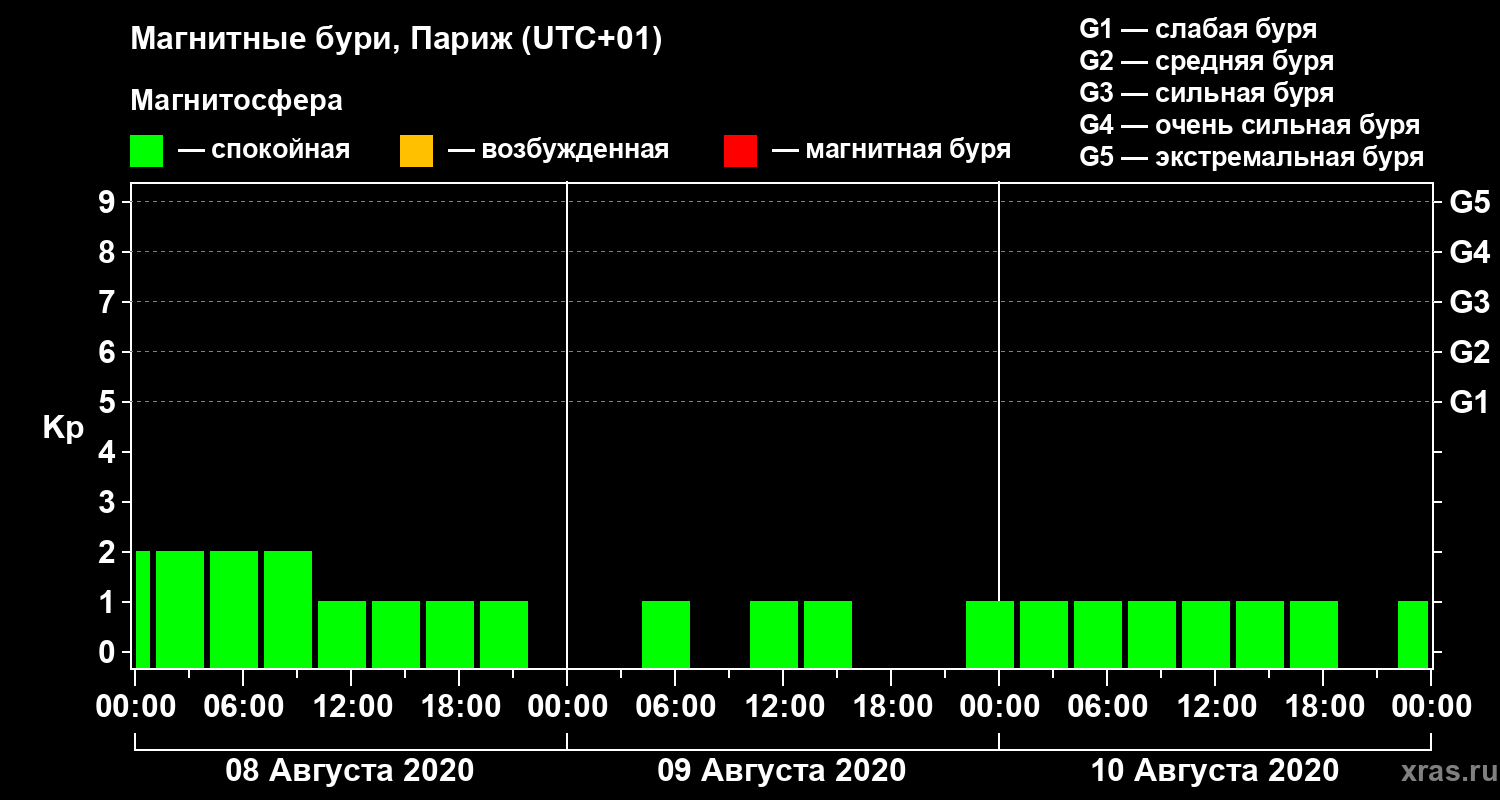Image resolution: width=1500 pixels, height=800 pixels.
Task: Click the 12:00 time label for 08 Августа
Action: (351, 707)
